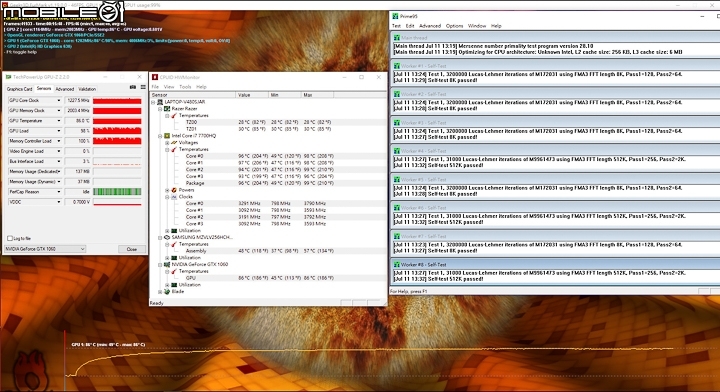
Task: Click the Prime95 title bar app icon
Action: pyautogui.click(x=395, y=16)
